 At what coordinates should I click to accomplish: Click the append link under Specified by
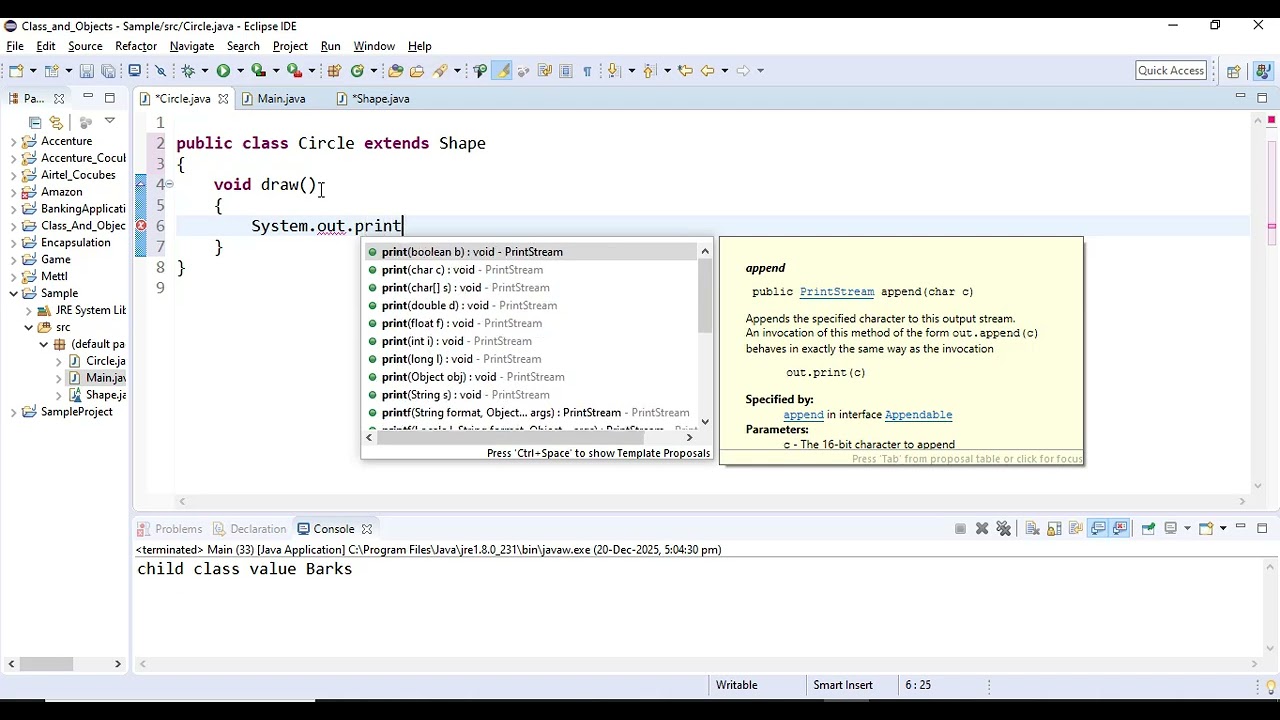click(803, 415)
